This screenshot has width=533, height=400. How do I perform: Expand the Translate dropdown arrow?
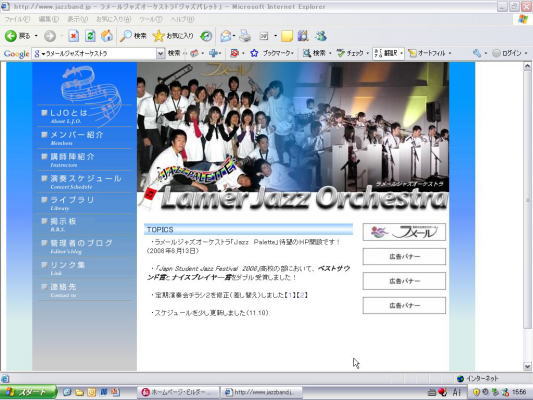point(401,53)
